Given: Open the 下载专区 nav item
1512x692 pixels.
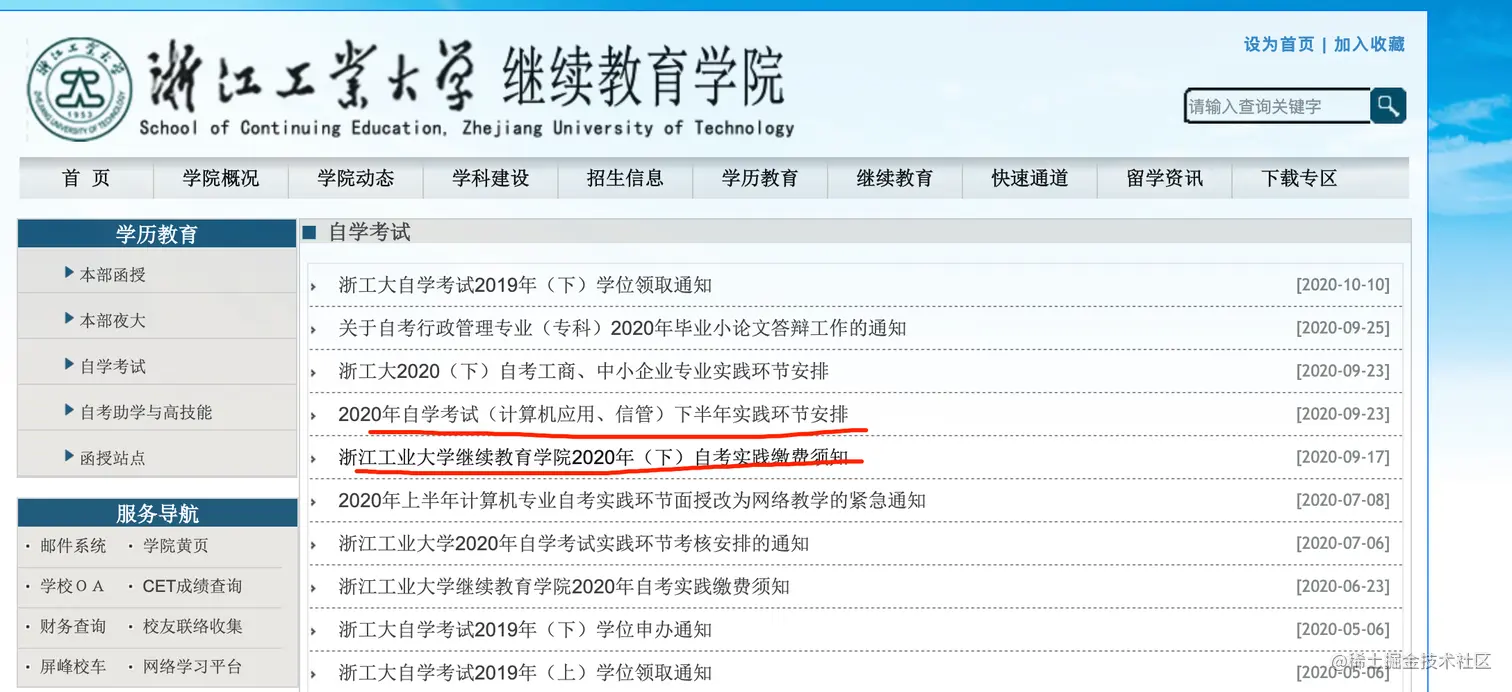Looking at the screenshot, I should (x=1299, y=178).
